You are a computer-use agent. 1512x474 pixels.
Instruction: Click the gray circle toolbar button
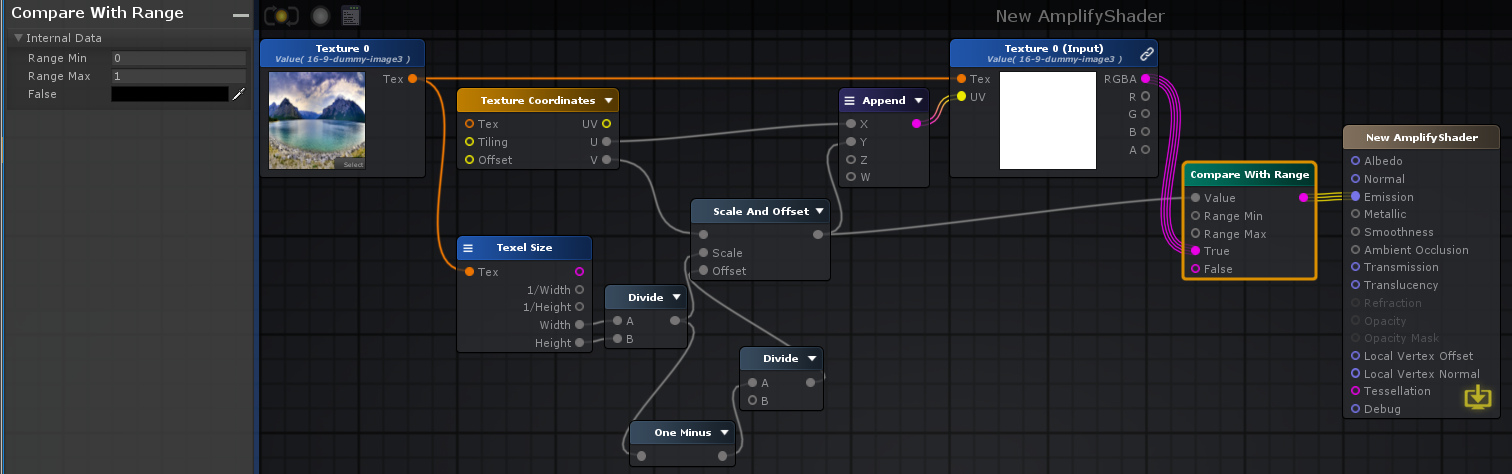[320, 16]
